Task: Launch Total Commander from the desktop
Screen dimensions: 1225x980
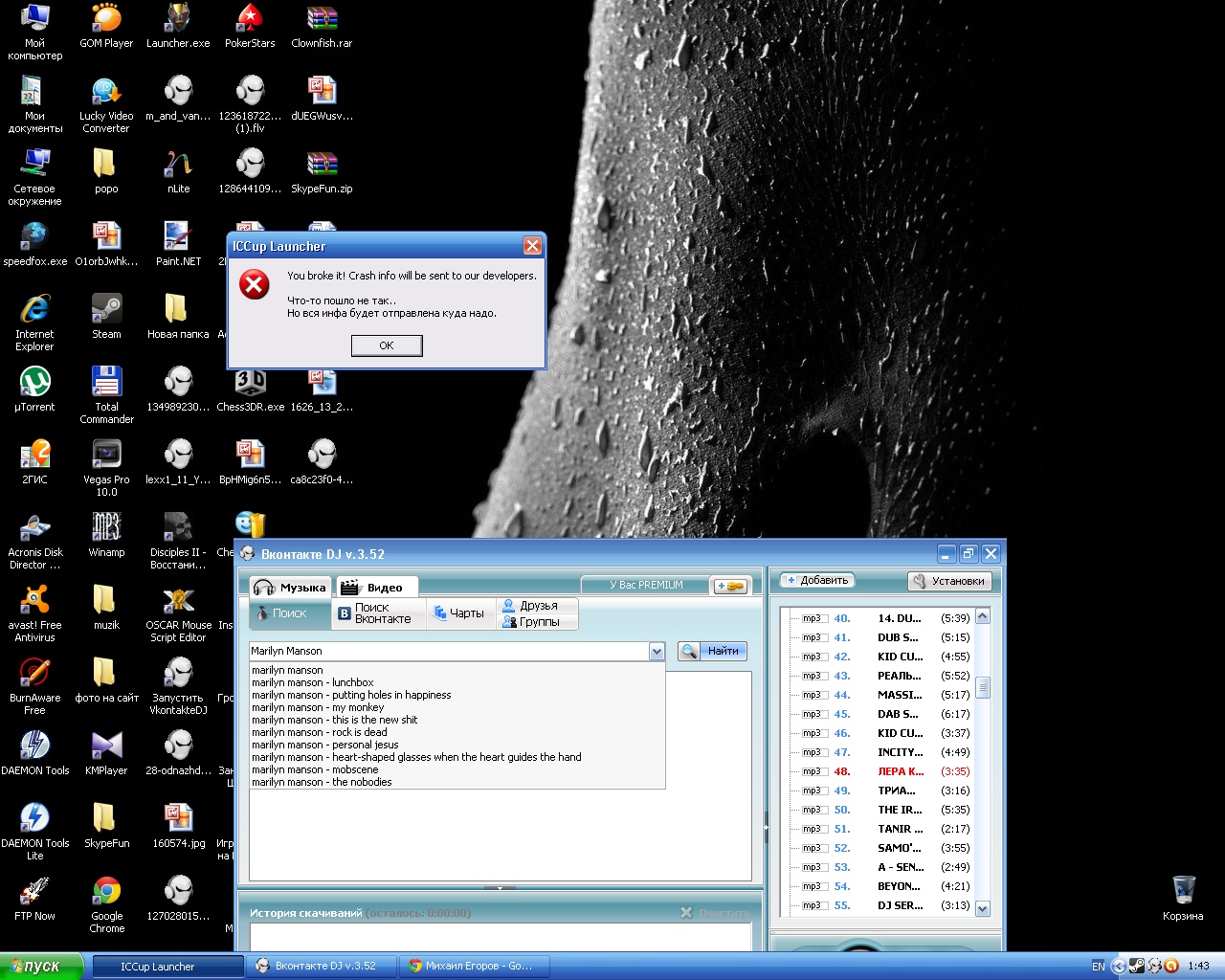Action: coord(106,395)
